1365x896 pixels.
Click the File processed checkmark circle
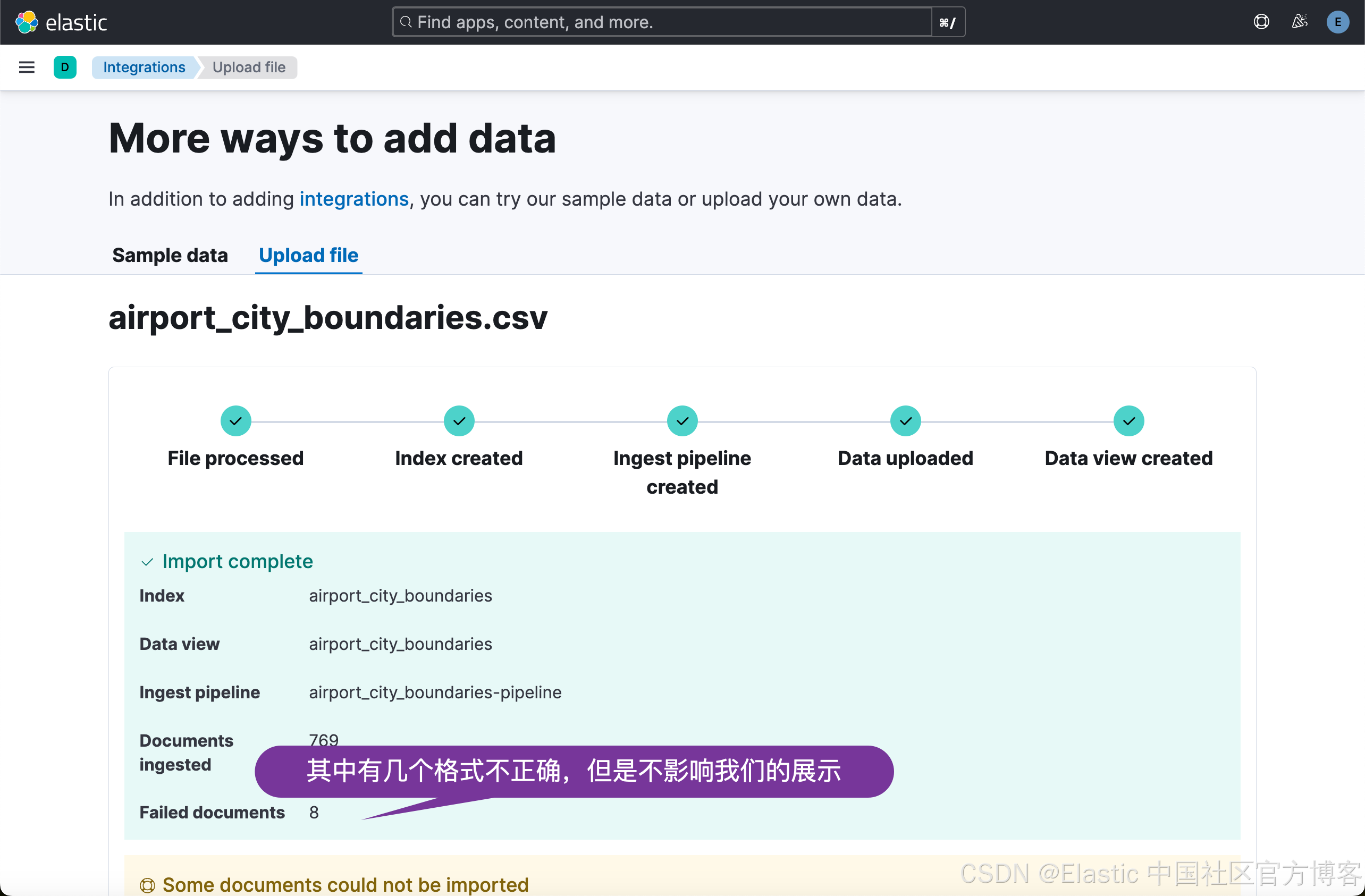(x=235, y=420)
